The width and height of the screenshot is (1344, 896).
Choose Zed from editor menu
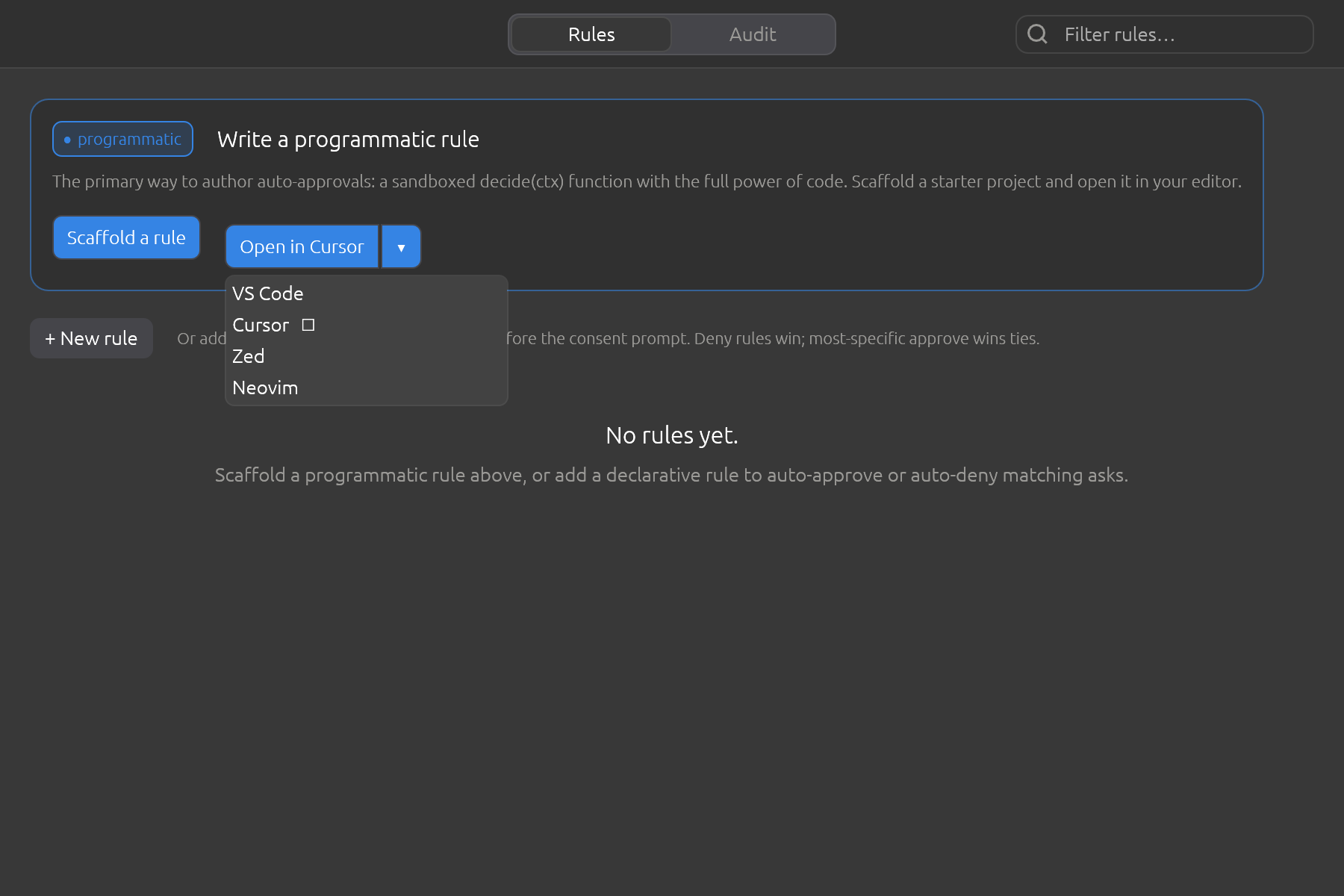(x=366, y=356)
